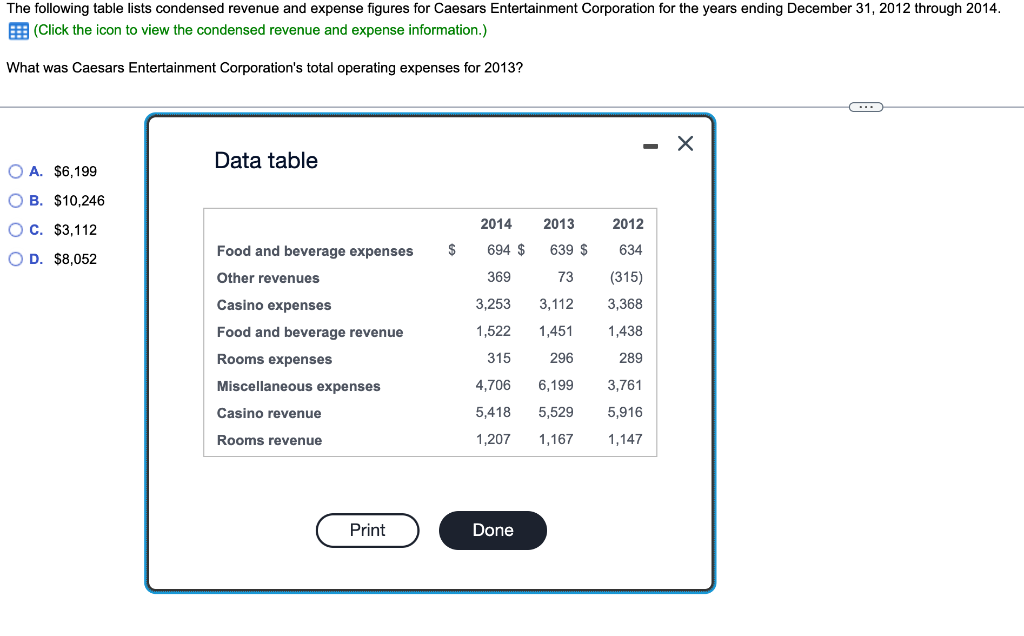Image resolution: width=1024 pixels, height=636 pixels.
Task: Click the 2014 food and beverage expenses value 694
Action: point(499,250)
